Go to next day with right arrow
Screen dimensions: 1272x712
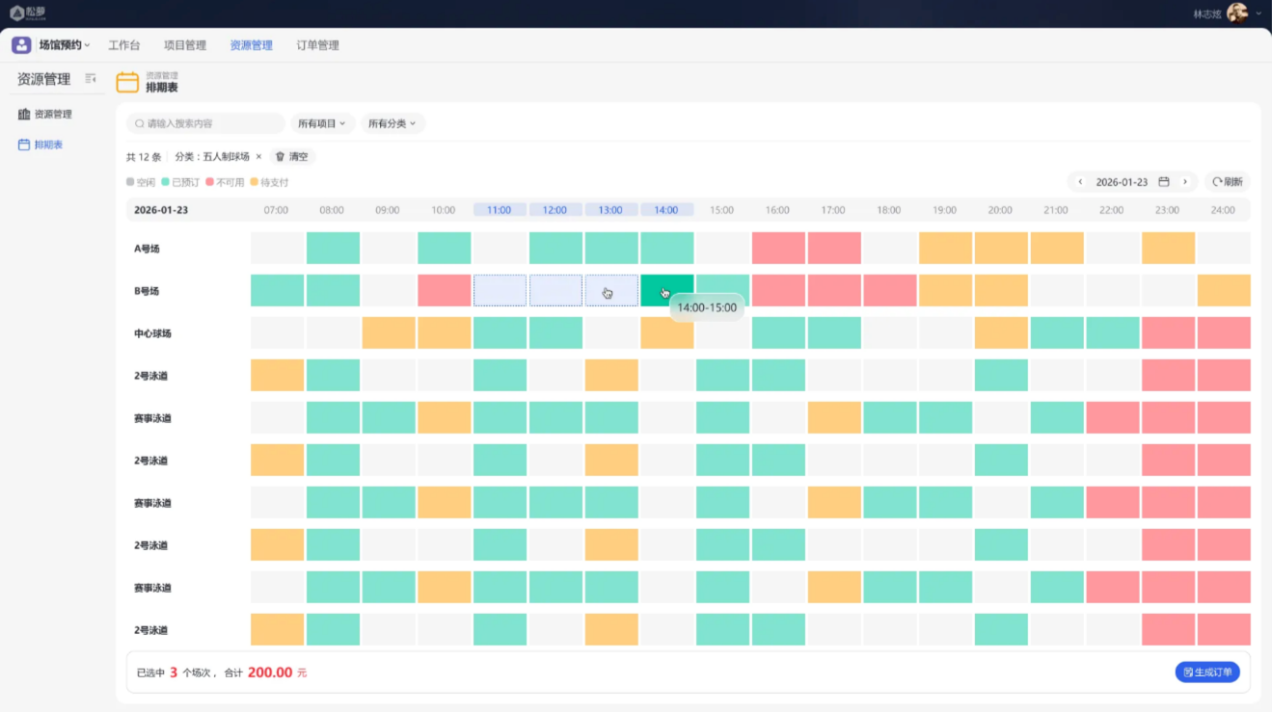1185,182
